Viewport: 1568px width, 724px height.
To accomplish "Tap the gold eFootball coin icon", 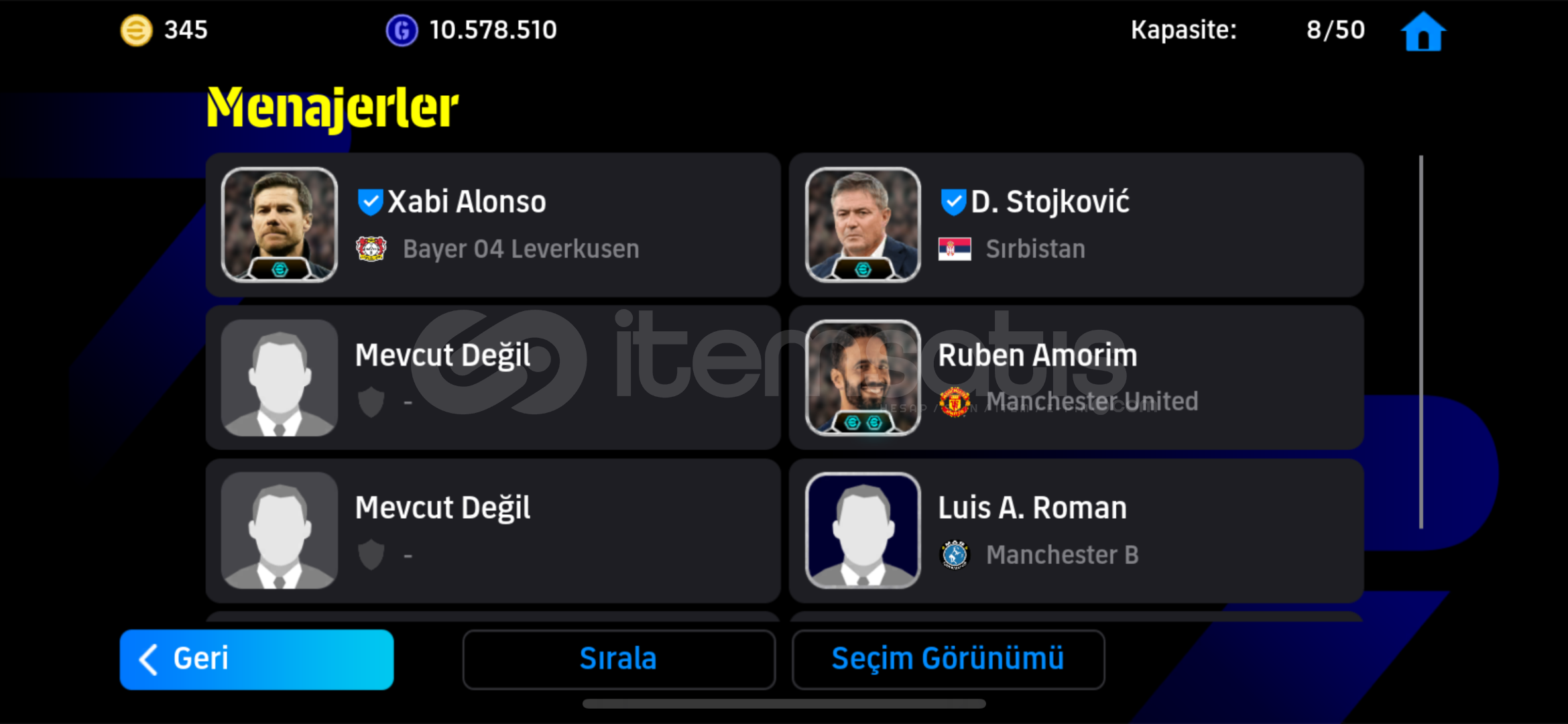I will coord(136,30).
